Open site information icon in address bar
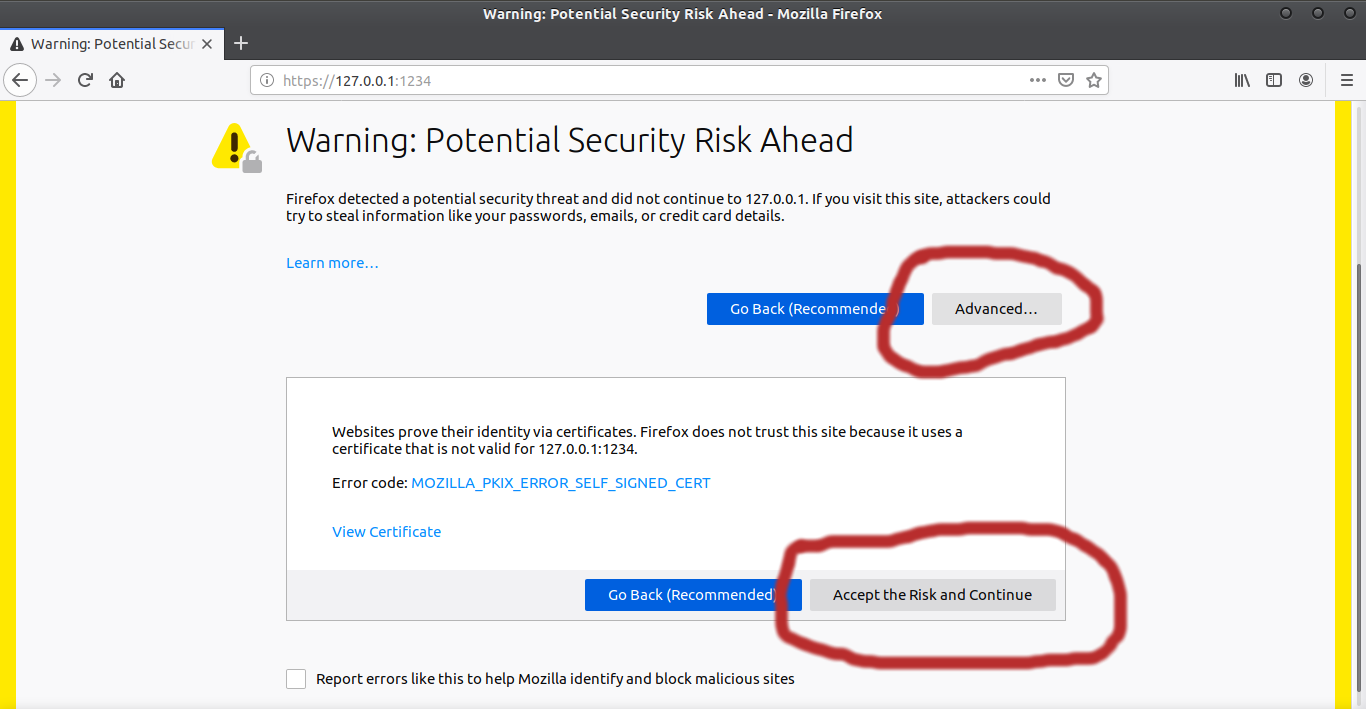The height and width of the screenshot is (709, 1366). coord(267,80)
